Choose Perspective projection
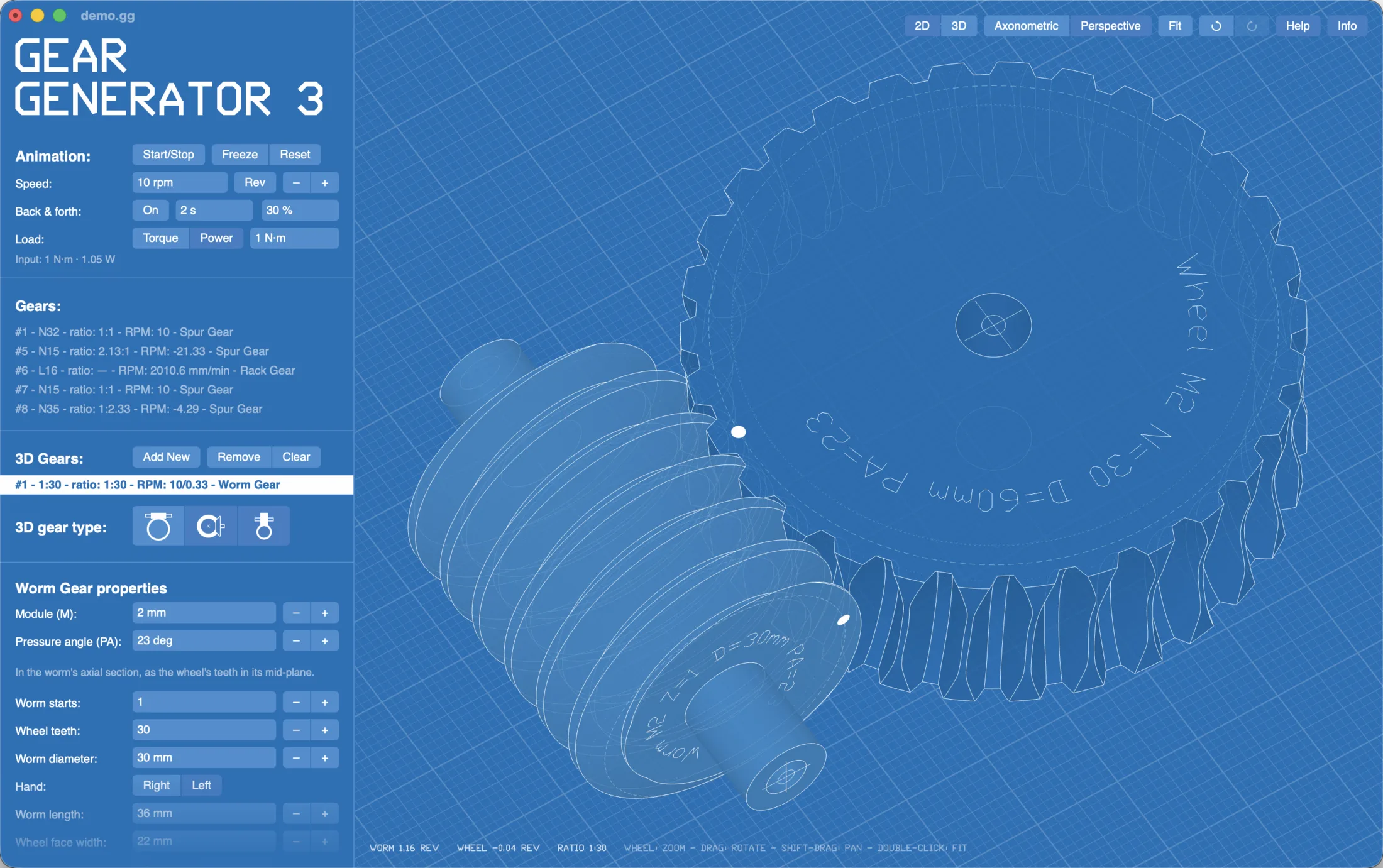 point(1110,26)
